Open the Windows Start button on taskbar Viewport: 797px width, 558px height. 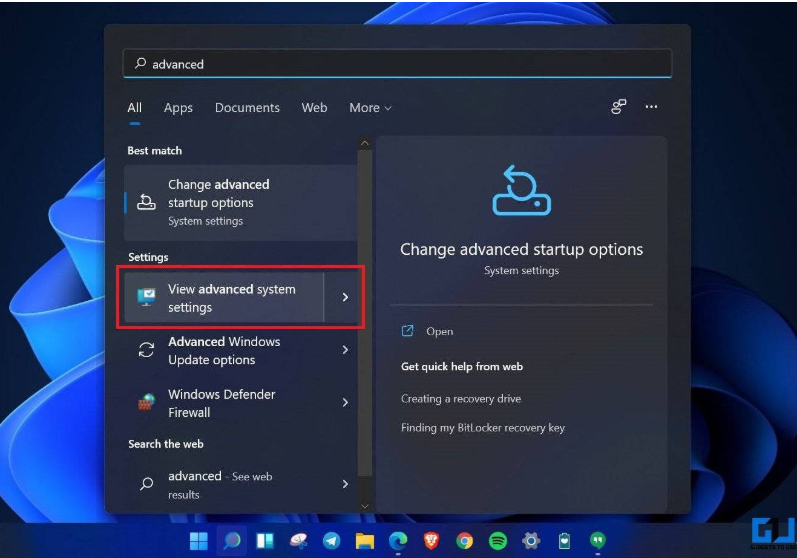click(x=198, y=541)
